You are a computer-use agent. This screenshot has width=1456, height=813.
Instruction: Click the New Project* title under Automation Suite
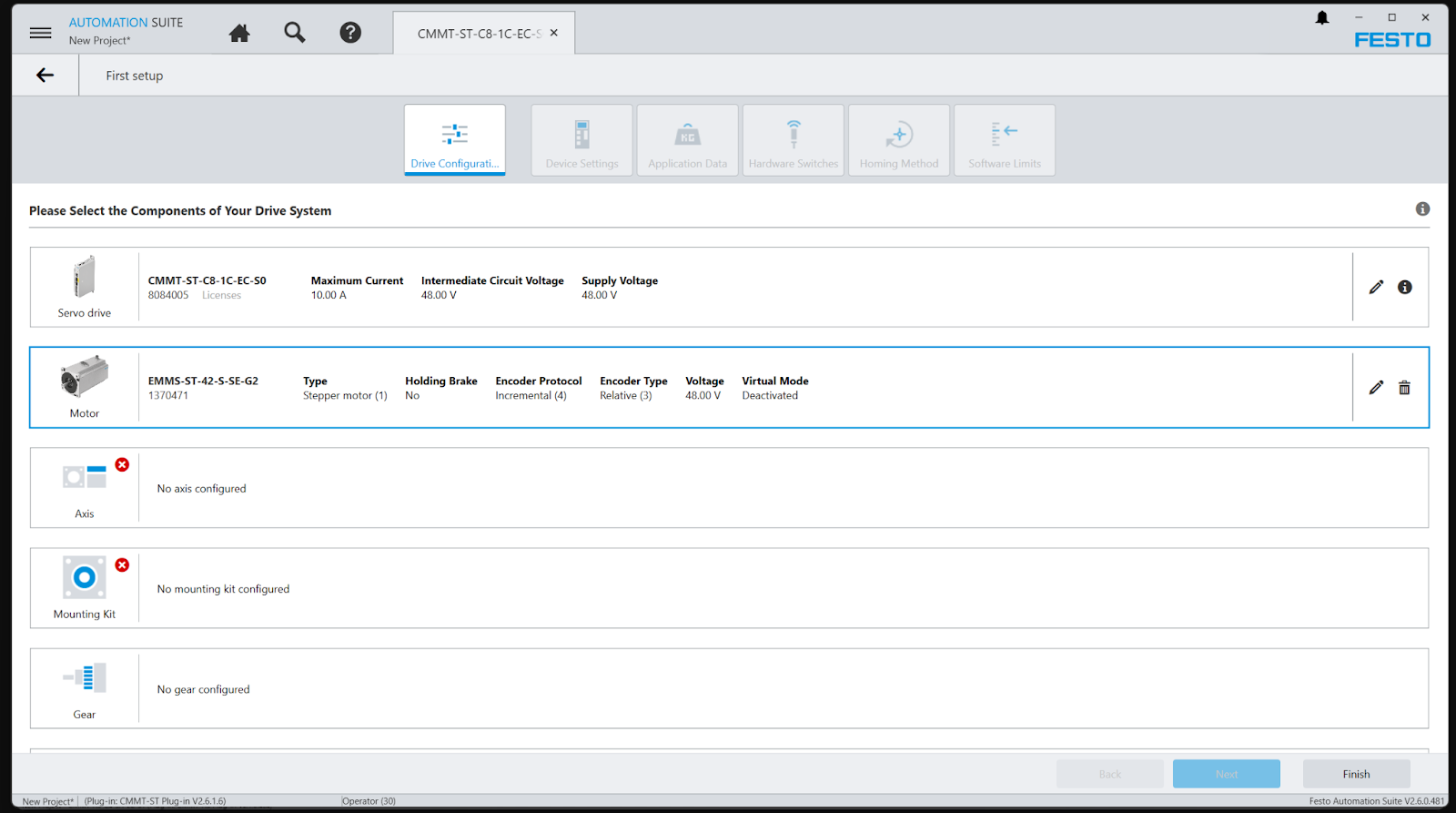[100, 40]
